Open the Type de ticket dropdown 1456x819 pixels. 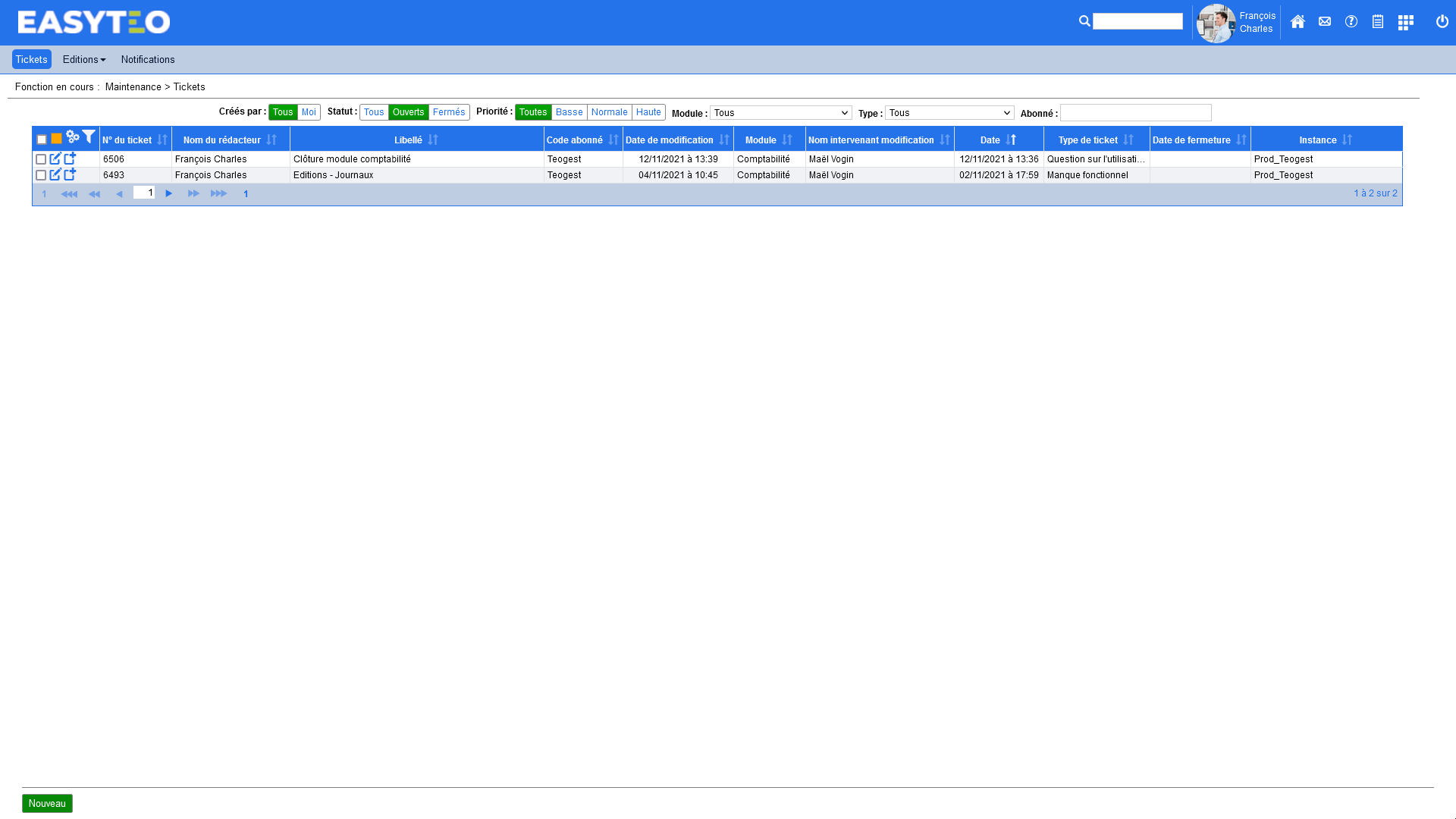948,112
